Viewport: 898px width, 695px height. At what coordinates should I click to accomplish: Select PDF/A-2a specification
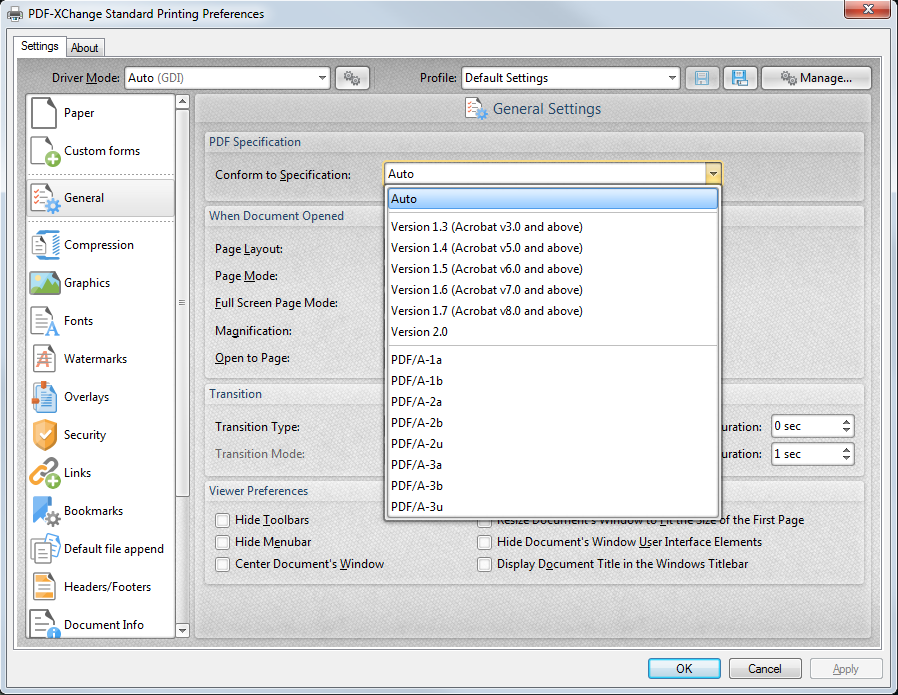pos(553,402)
